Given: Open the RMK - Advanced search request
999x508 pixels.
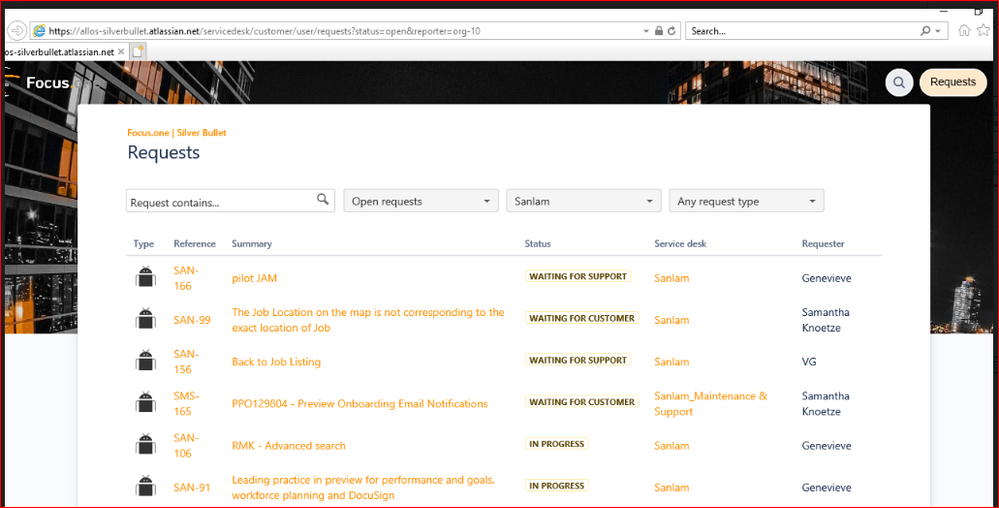Looking at the screenshot, I should point(289,446).
